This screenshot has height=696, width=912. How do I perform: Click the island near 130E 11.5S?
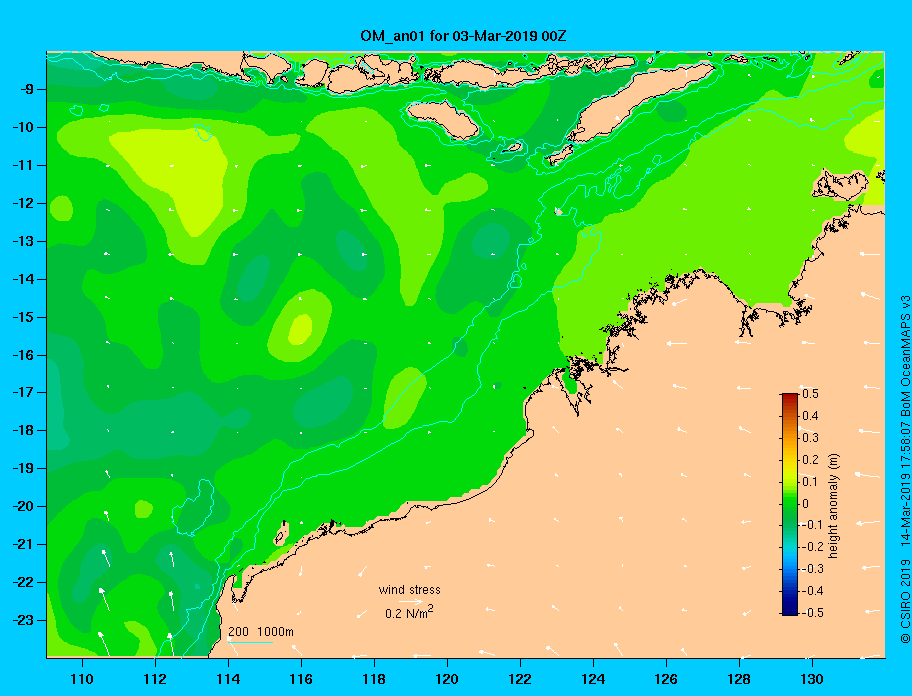pos(839,185)
